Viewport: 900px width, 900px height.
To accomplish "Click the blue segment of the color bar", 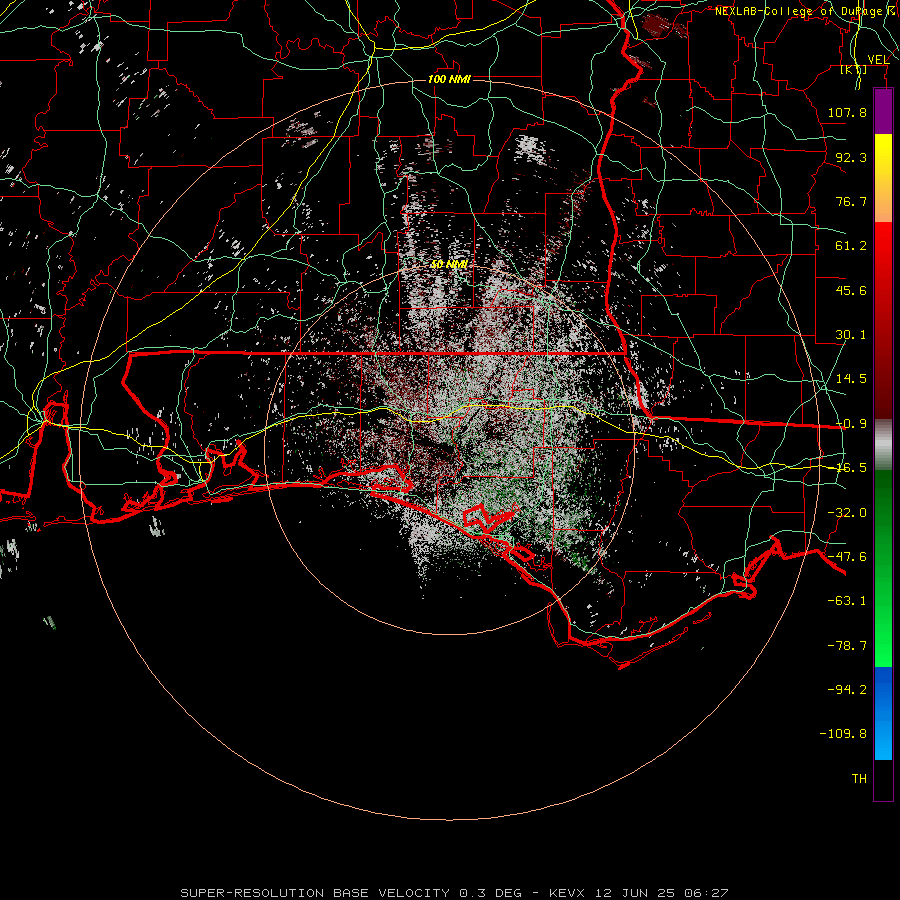I will click(883, 713).
